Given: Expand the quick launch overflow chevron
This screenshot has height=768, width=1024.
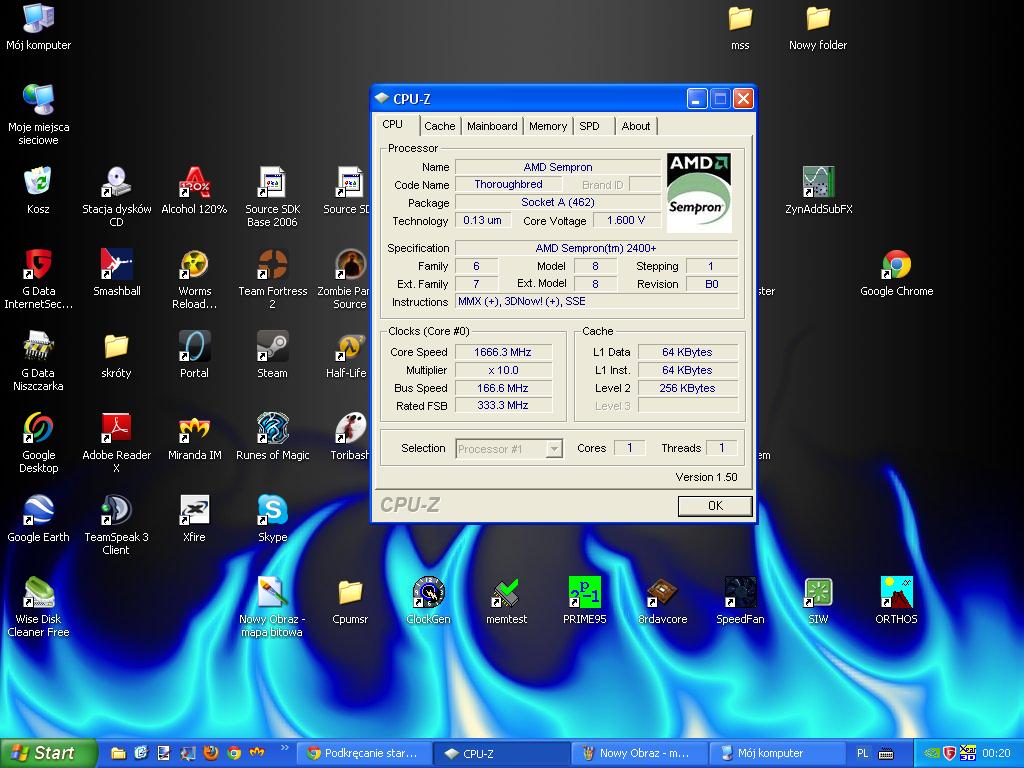Looking at the screenshot, I should point(284,748).
